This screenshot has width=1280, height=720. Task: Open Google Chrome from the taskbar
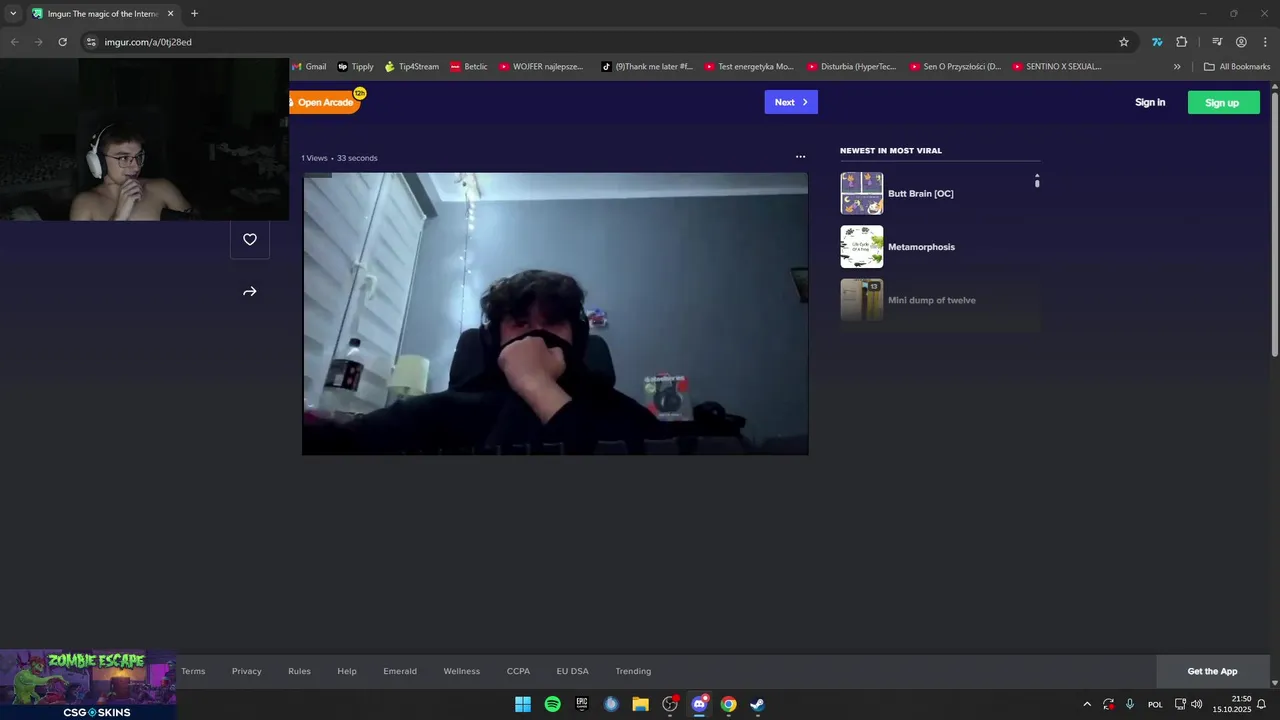click(x=729, y=704)
